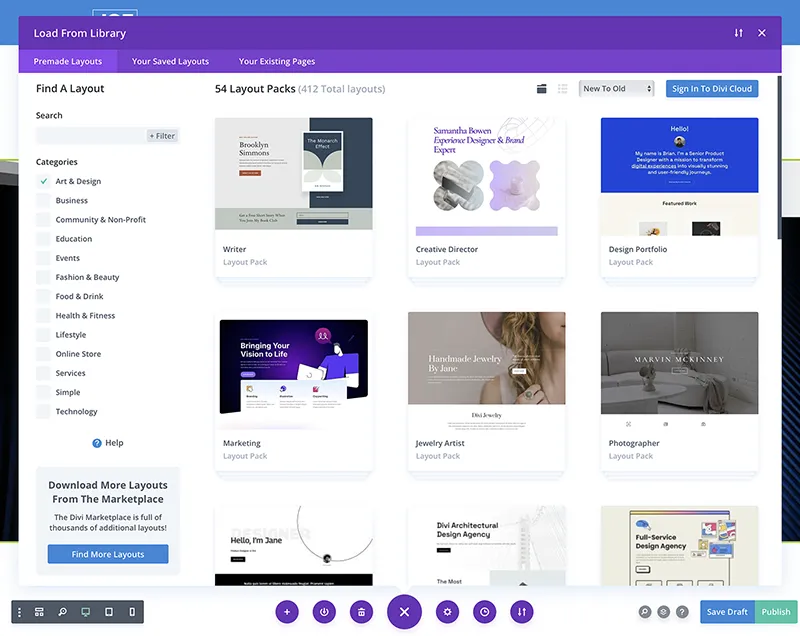The height and width of the screenshot is (636, 800).
Task: Open Creative Director layout pack thumbnail
Action: tap(487, 177)
